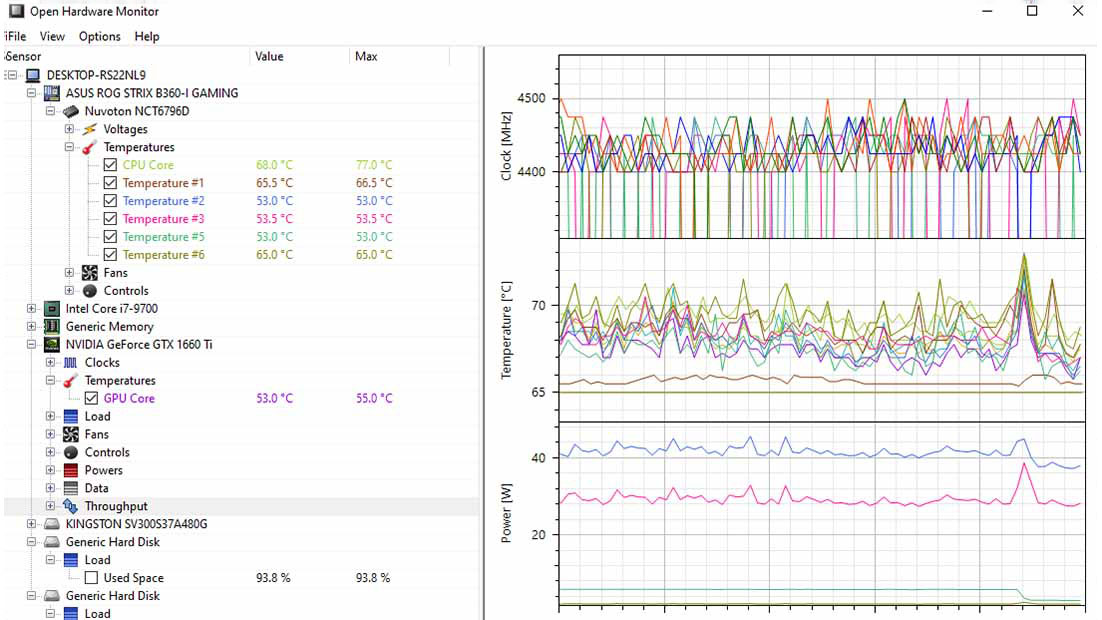Image resolution: width=1102 pixels, height=620 pixels.
Task: Click the Fans icon under Nuvoton
Action: [90, 273]
